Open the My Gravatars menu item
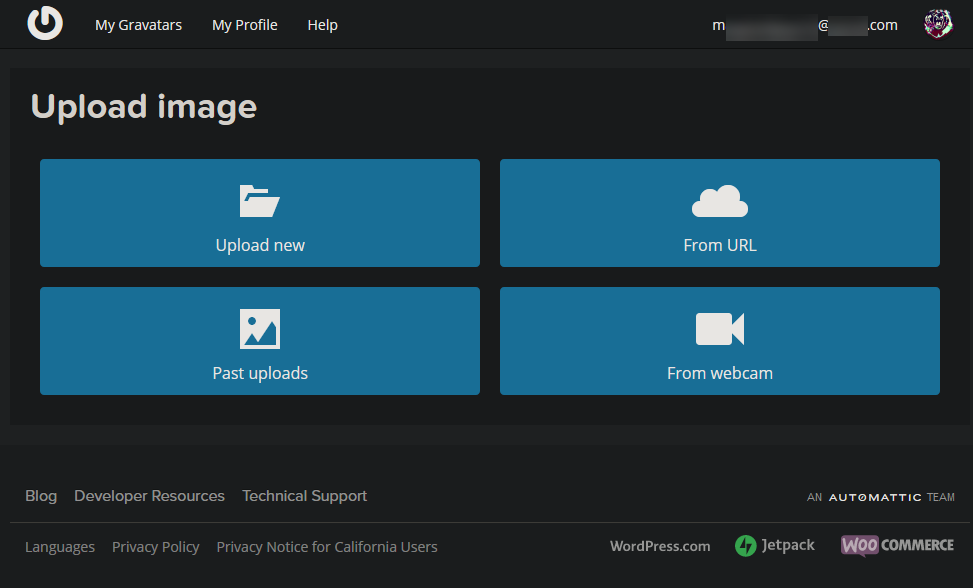The image size is (973, 588). click(138, 25)
